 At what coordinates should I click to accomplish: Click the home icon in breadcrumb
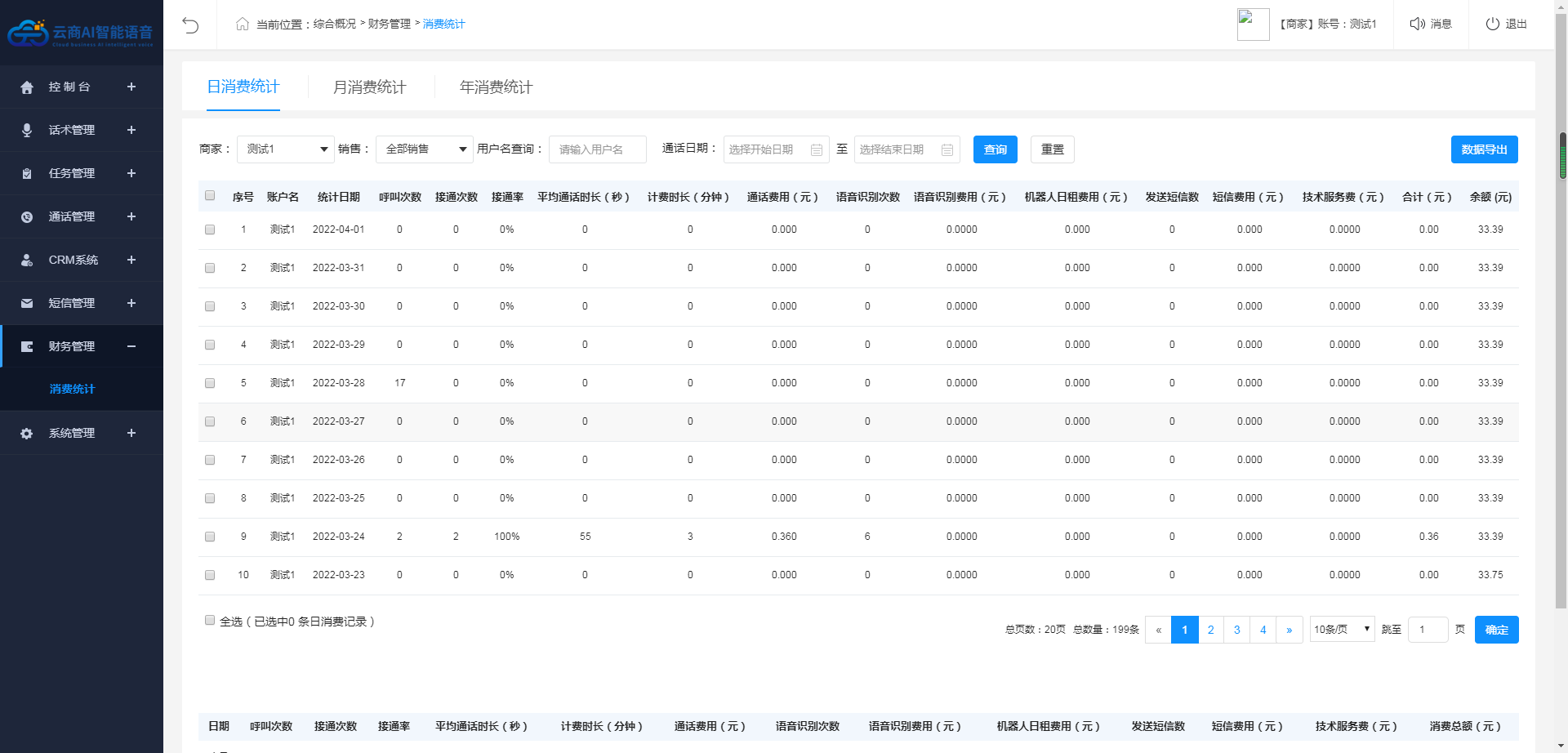pyautogui.click(x=243, y=25)
